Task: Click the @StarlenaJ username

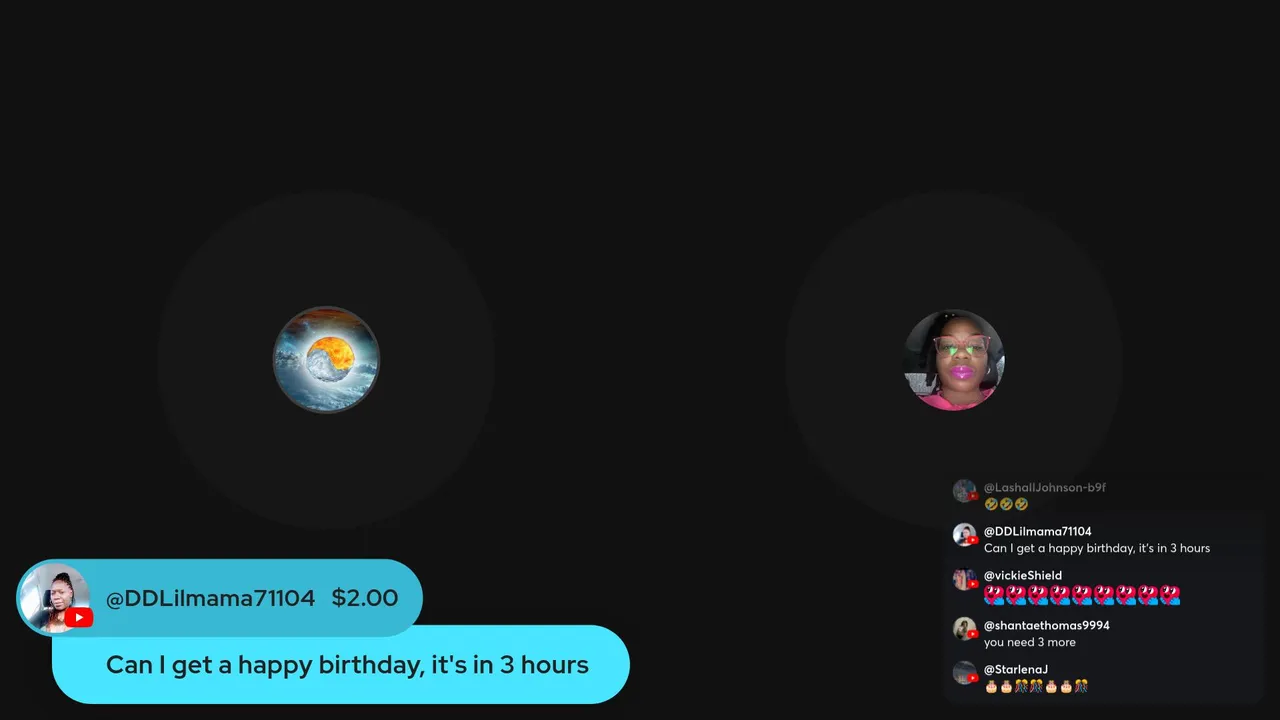Action: pos(1016,670)
